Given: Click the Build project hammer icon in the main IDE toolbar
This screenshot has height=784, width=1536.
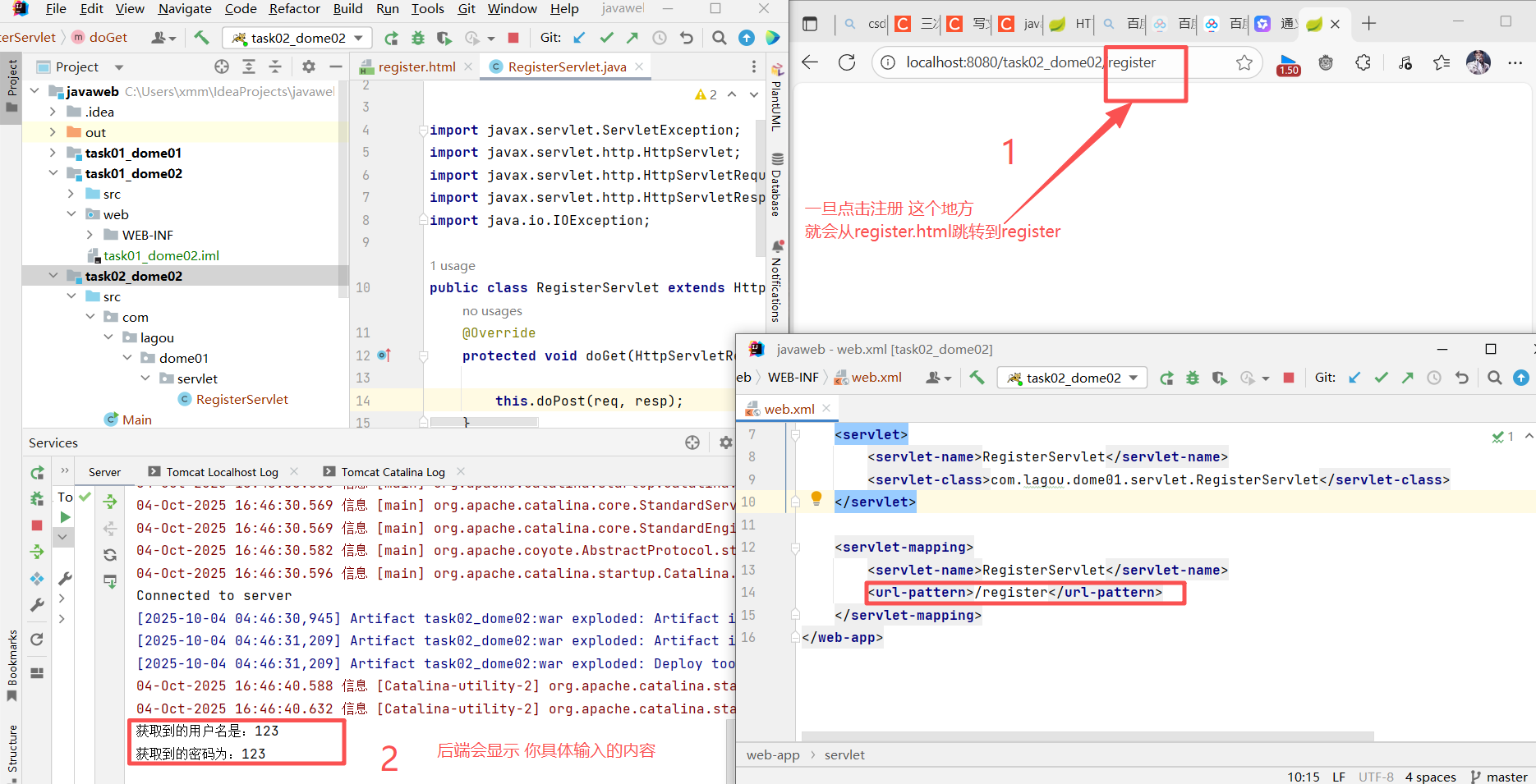Looking at the screenshot, I should coord(201,37).
